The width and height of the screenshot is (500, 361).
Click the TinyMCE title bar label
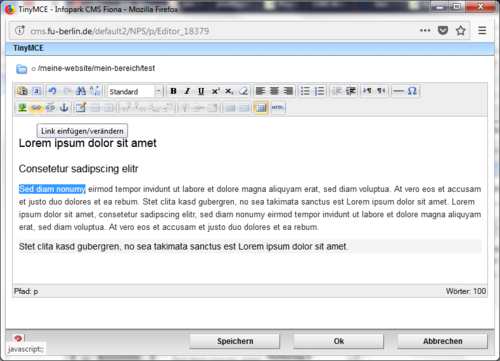[x=28, y=48]
